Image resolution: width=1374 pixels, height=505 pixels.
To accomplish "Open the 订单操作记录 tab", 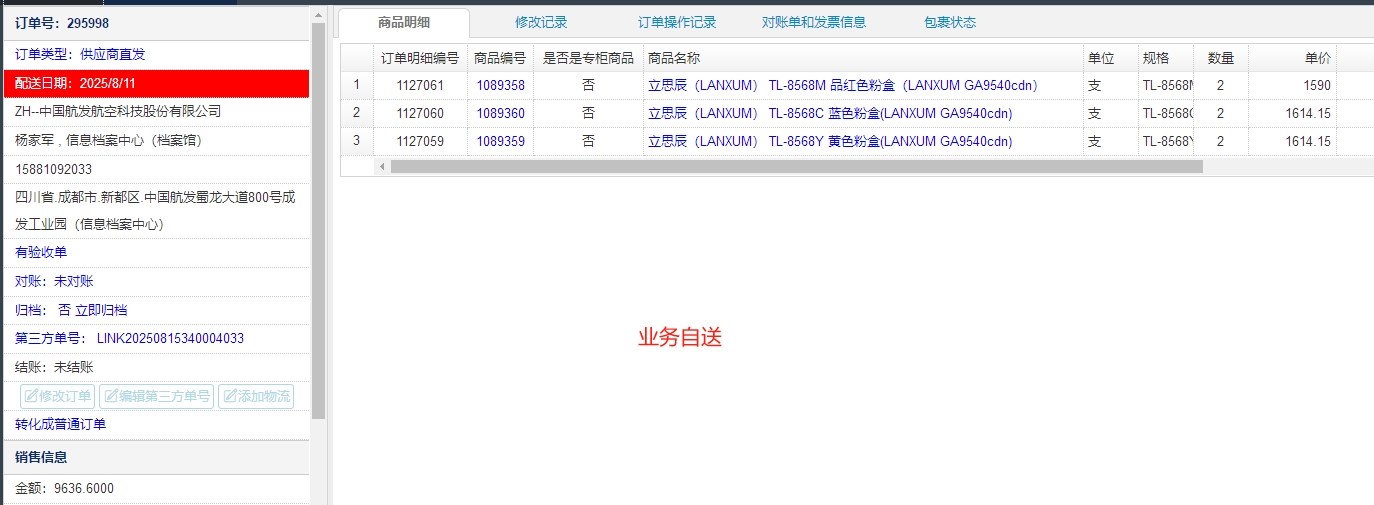I will point(677,22).
